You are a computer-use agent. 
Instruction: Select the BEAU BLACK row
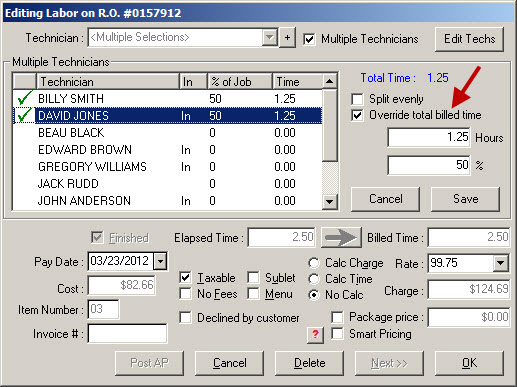[x=167, y=133]
